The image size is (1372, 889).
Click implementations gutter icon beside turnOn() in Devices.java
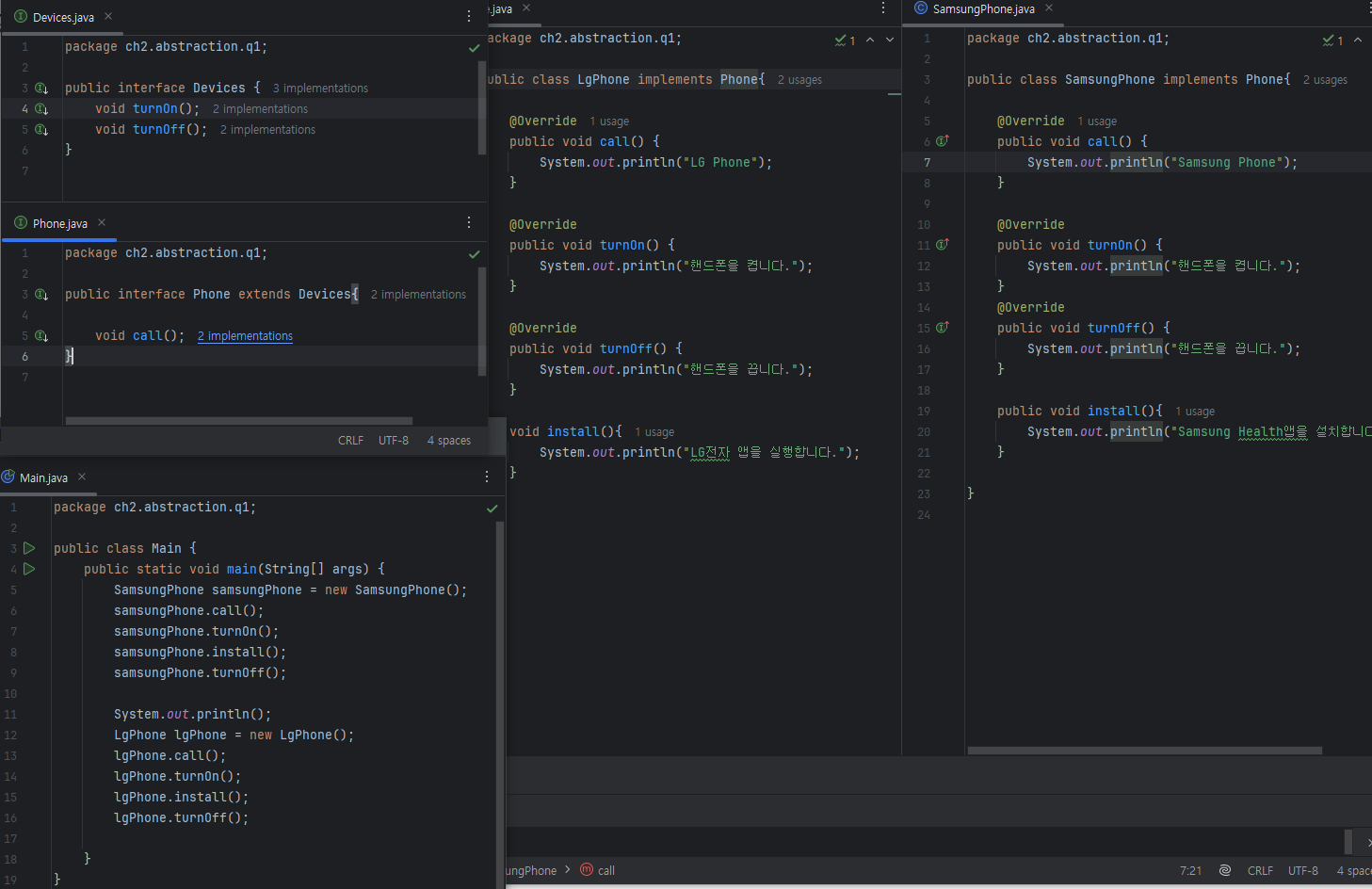coord(41,109)
